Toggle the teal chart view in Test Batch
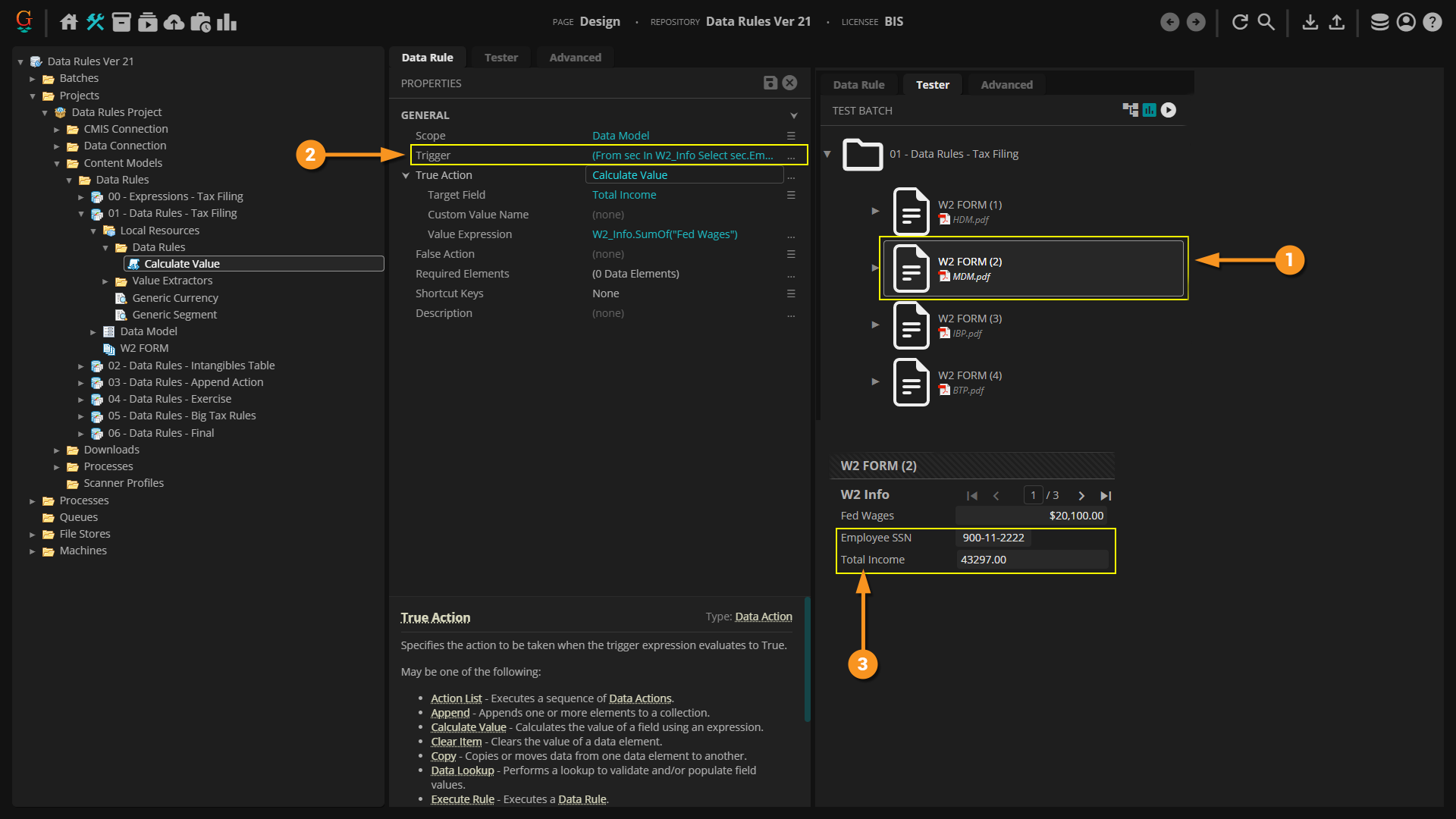This screenshot has width=1456, height=819. tap(1150, 110)
